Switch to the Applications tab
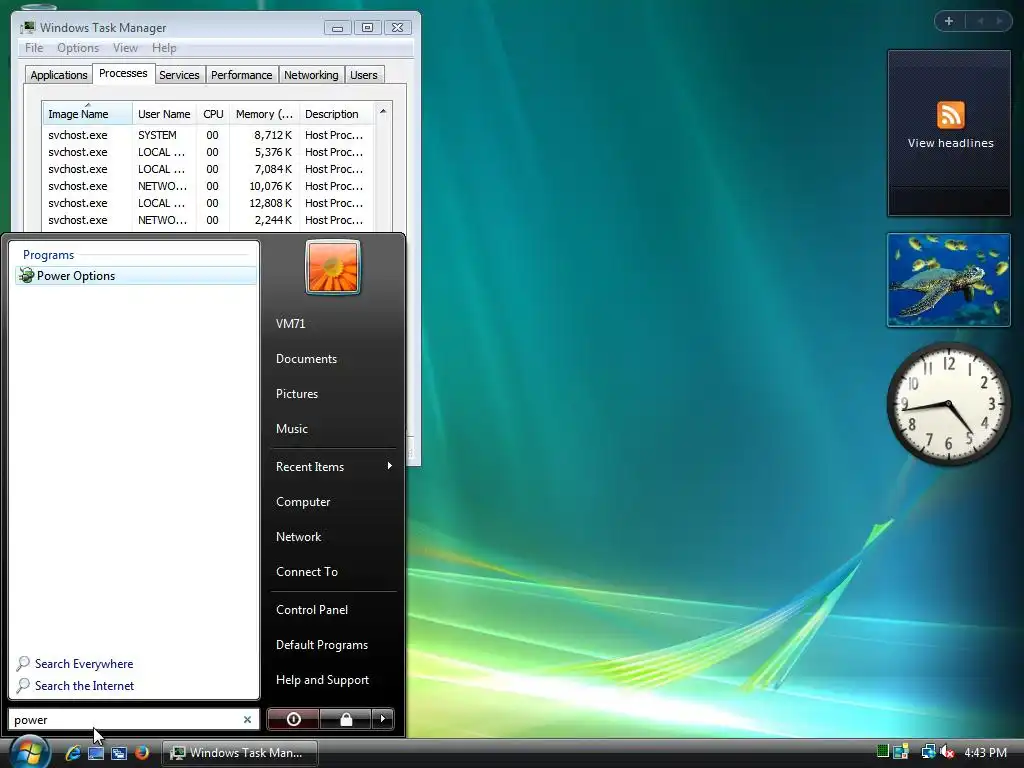Image resolution: width=1024 pixels, height=768 pixels. (x=59, y=74)
